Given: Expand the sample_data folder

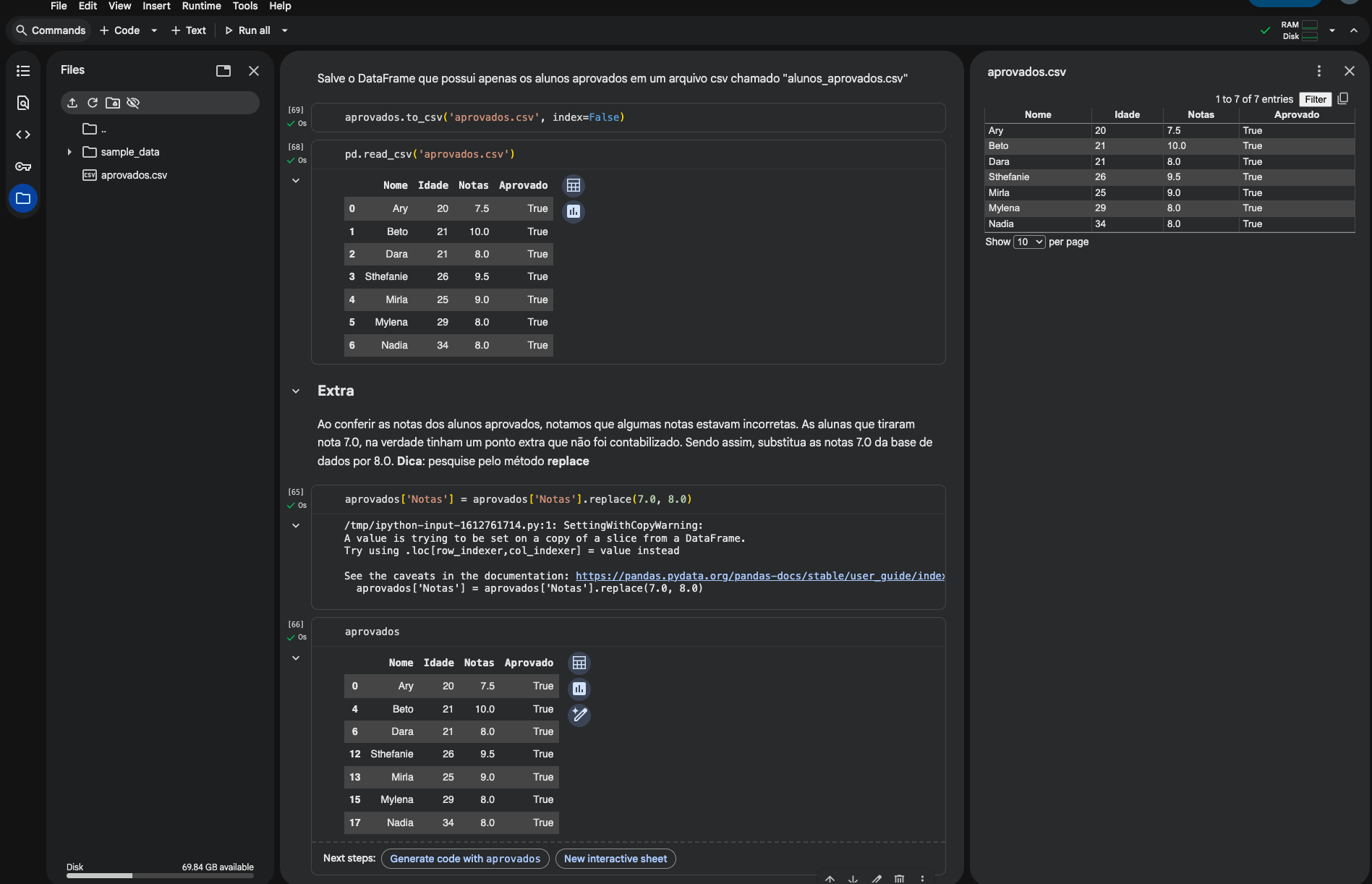Looking at the screenshot, I should [69, 152].
